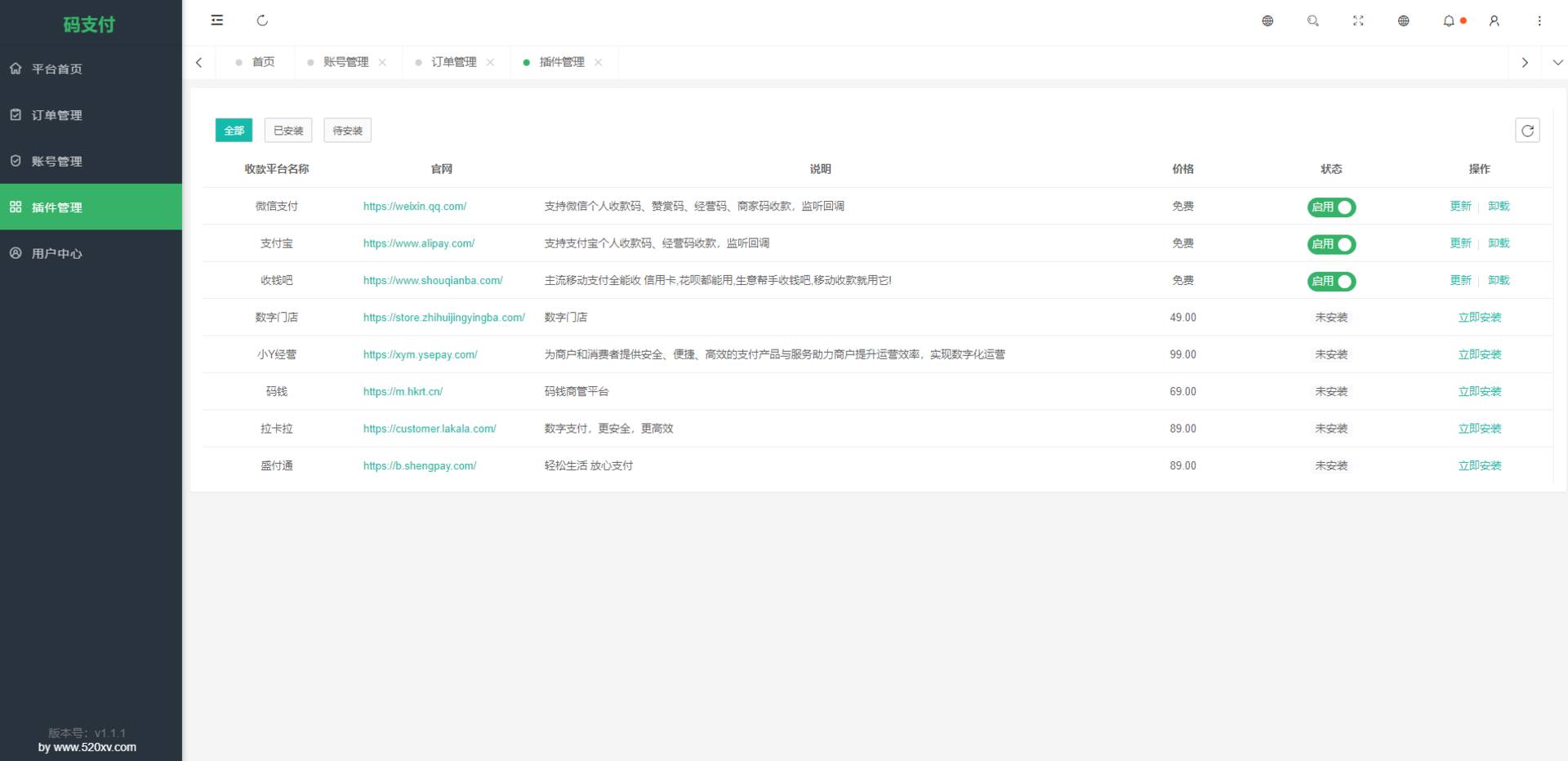Viewport: 1568px width, 761px height.
Task: Select the 已安装 filter button
Action: tap(287, 130)
